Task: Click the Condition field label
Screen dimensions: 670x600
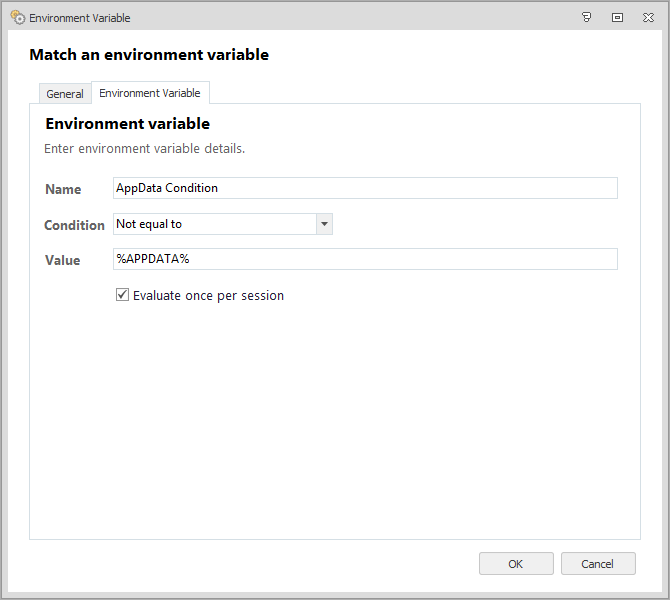Action: [74, 225]
